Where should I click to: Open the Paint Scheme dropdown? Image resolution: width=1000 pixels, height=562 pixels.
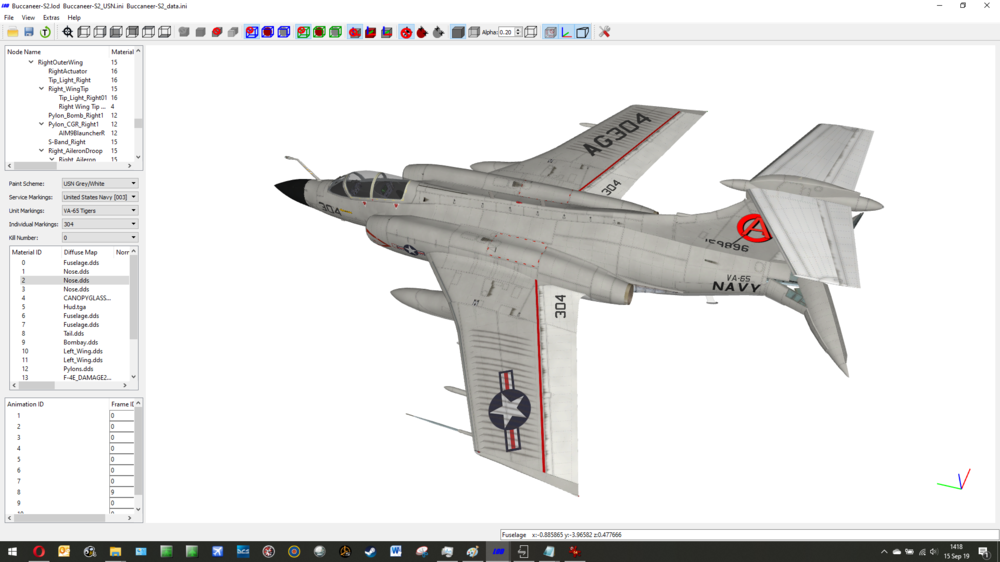pos(99,184)
